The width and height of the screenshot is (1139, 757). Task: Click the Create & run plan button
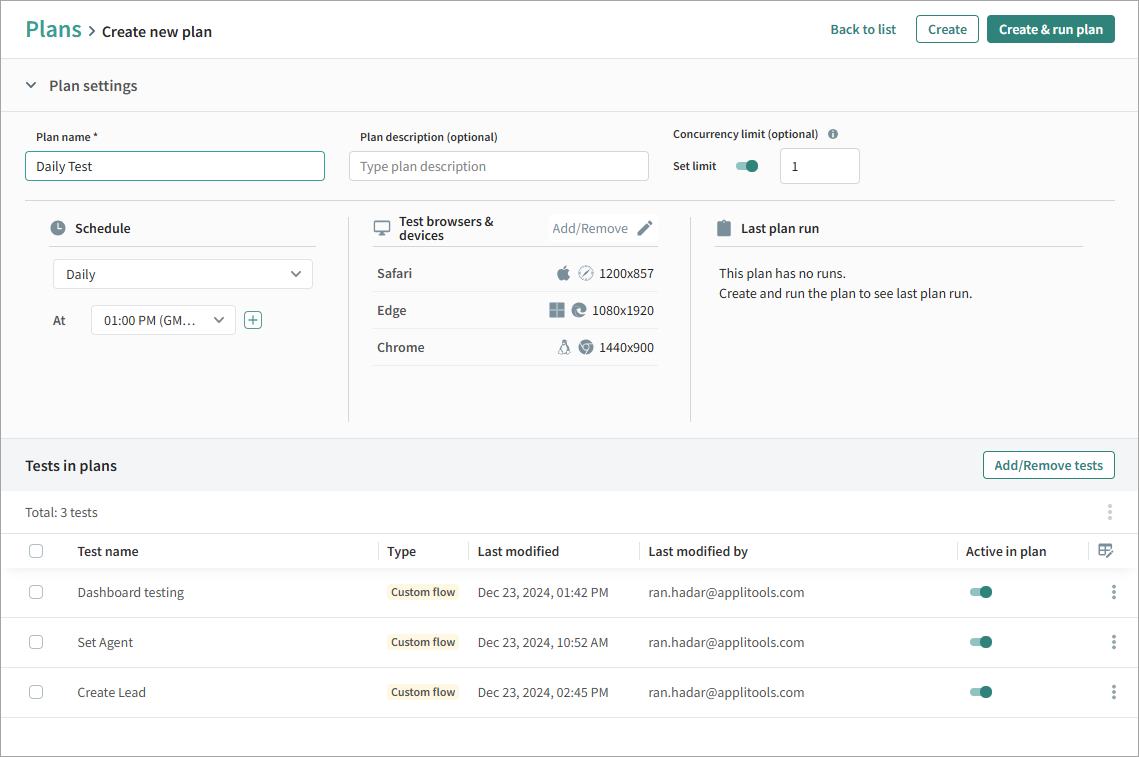pyautogui.click(x=1050, y=29)
